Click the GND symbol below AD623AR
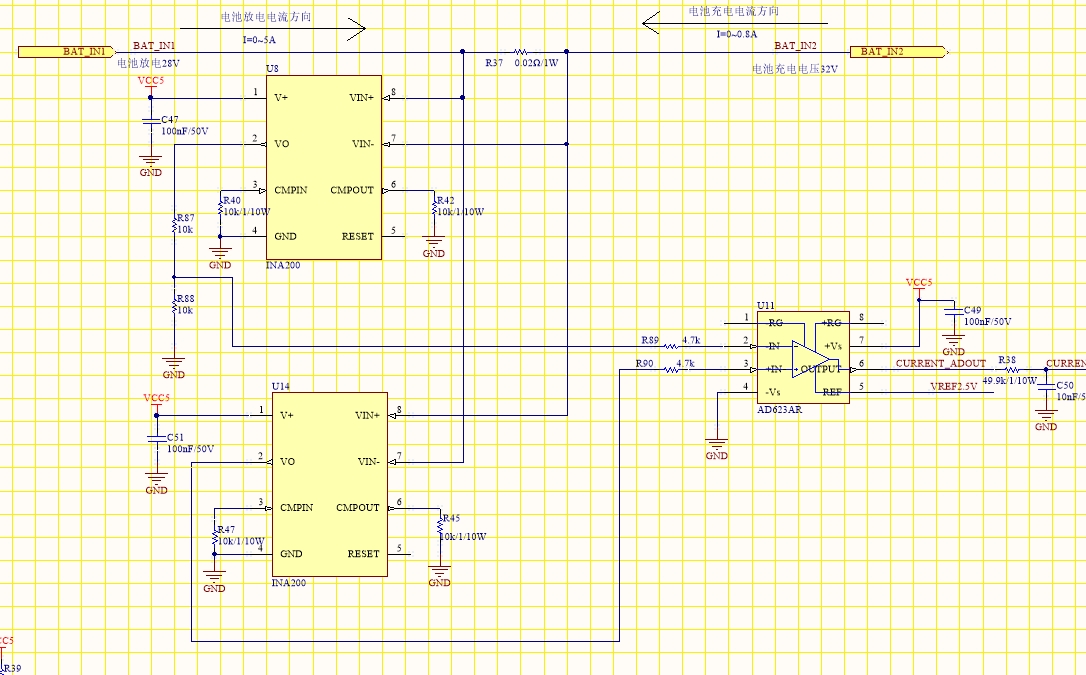Viewport: 1086px width, 675px height. click(717, 447)
